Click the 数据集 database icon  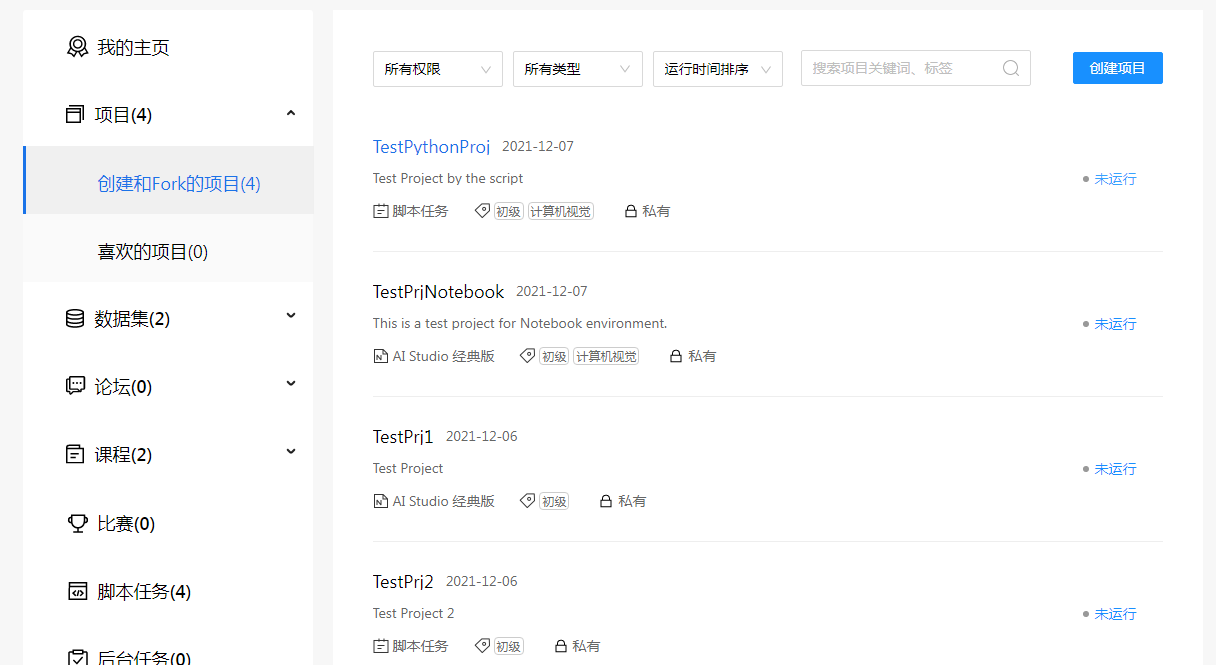click(x=75, y=319)
